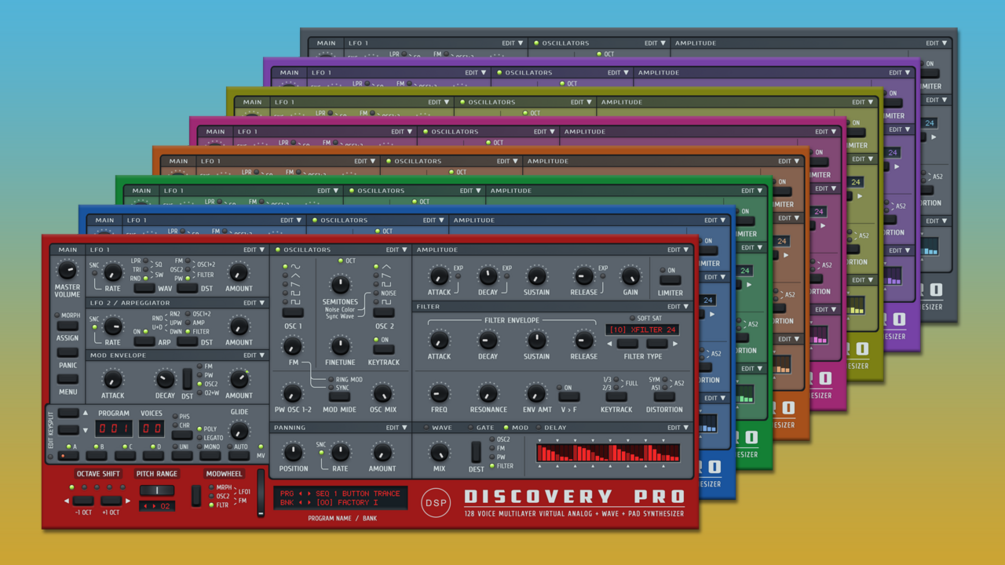Screen dimensions: 1005x565
Task: Click the ARP button in LFO 2
Action: pyautogui.click(x=144, y=342)
